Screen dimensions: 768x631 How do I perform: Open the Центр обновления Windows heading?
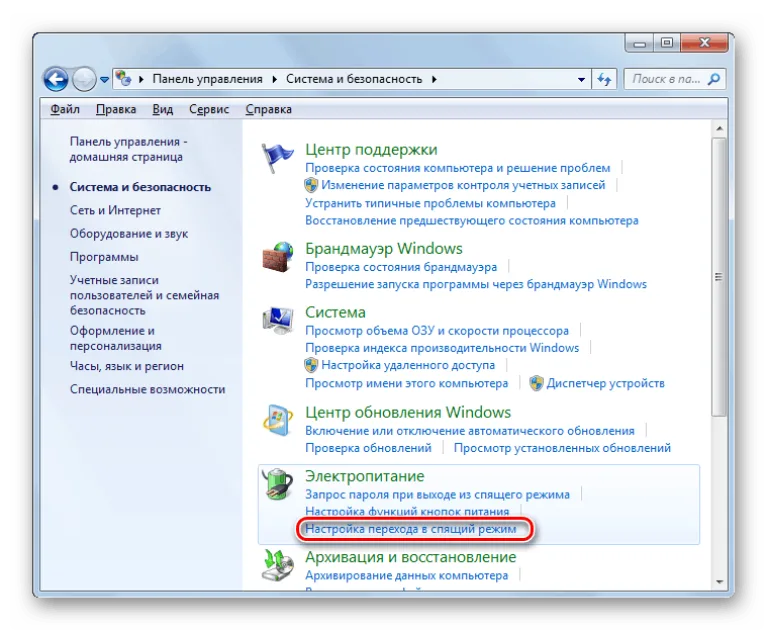click(408, 413)
